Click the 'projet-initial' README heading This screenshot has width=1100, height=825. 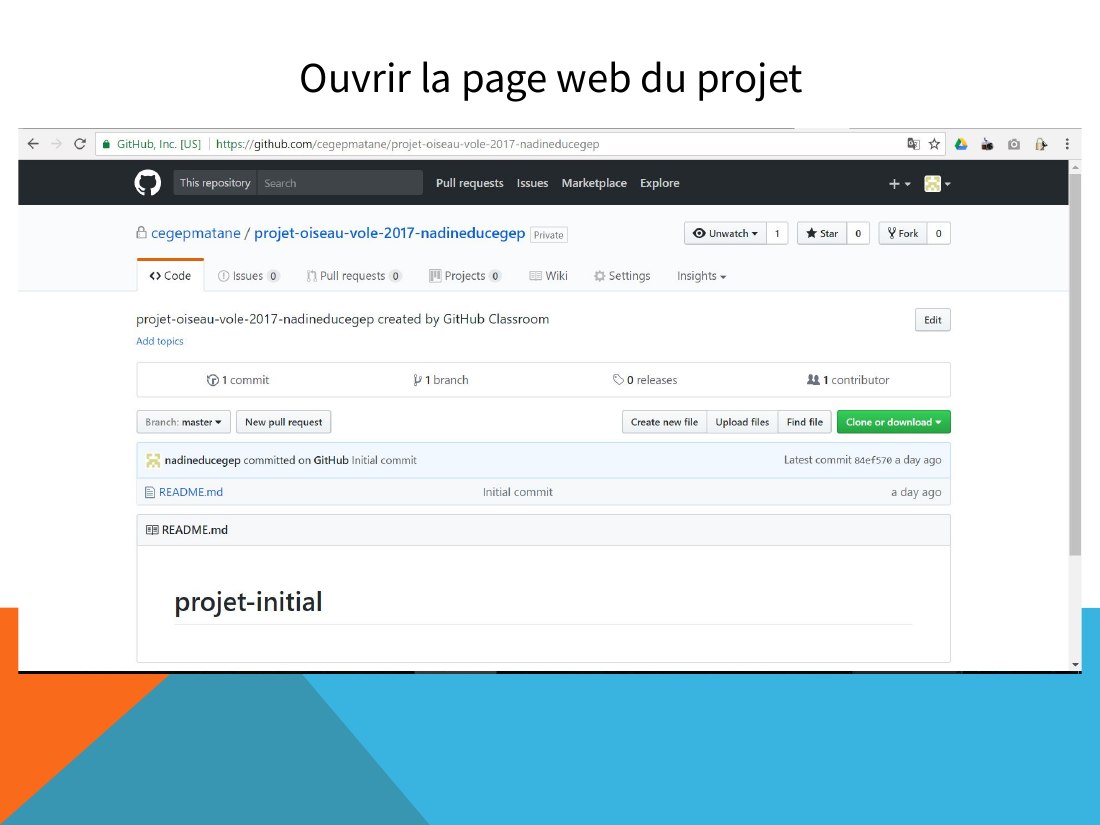tap(248, 602)
